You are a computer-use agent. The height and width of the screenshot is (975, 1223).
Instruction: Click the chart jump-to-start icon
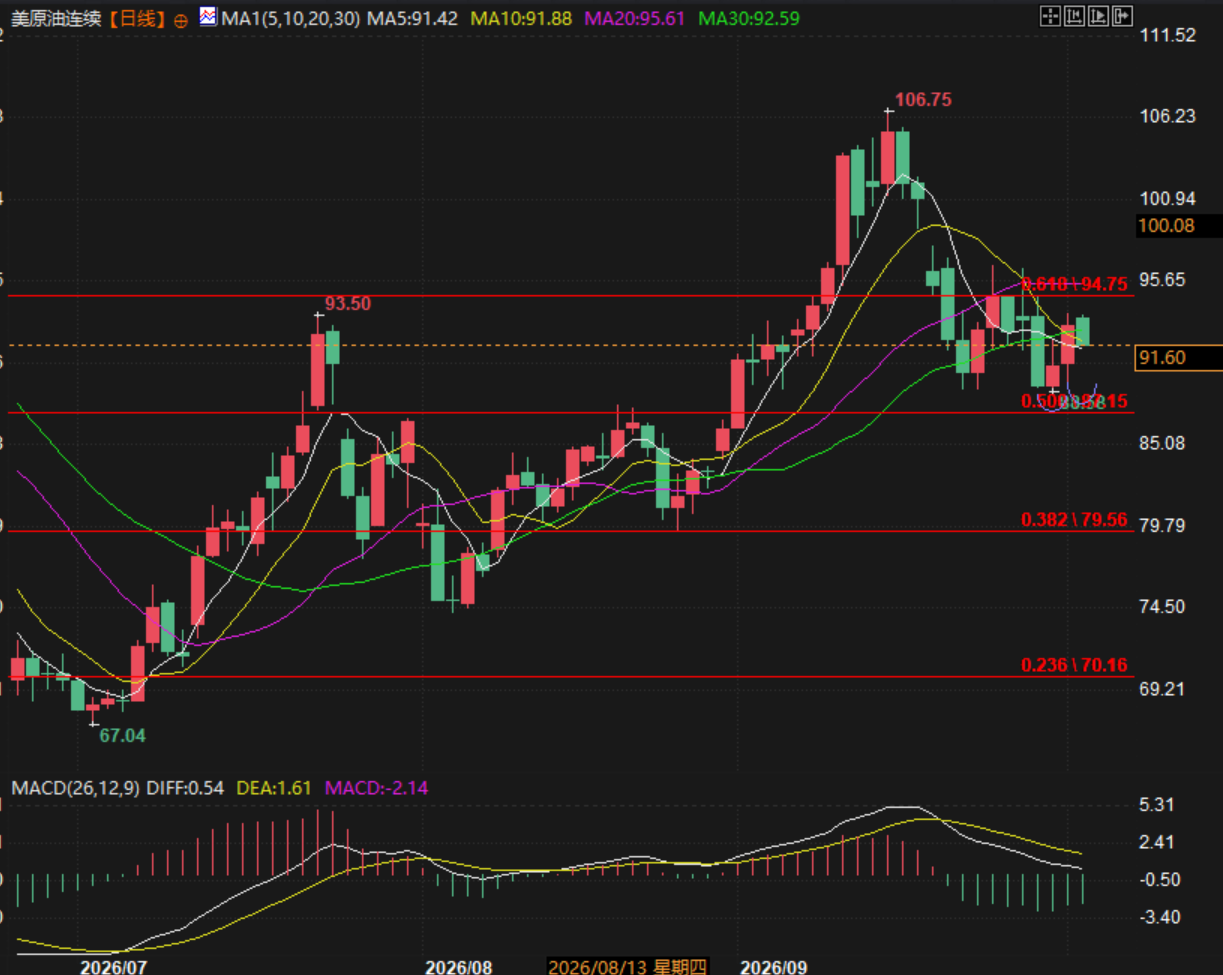(1075, 16)
